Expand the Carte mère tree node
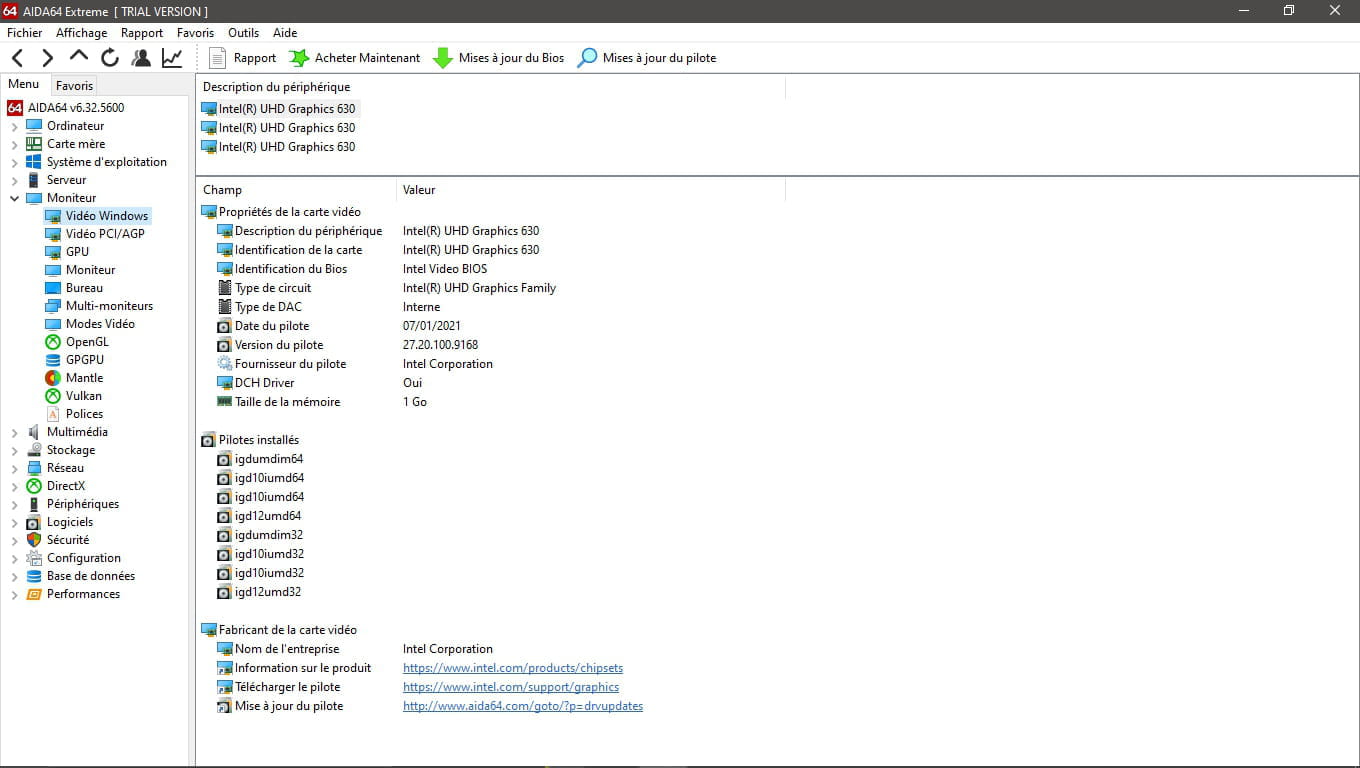This screenshot has width=1360, height=768. point(14,144)
